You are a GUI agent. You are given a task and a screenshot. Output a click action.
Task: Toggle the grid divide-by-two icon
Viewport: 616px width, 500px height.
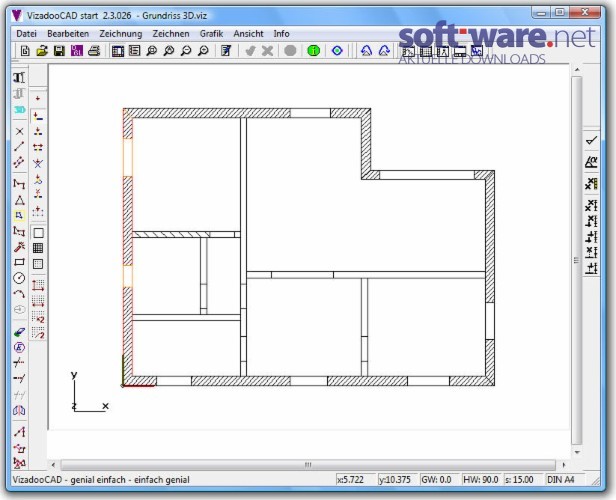point(38,333)
